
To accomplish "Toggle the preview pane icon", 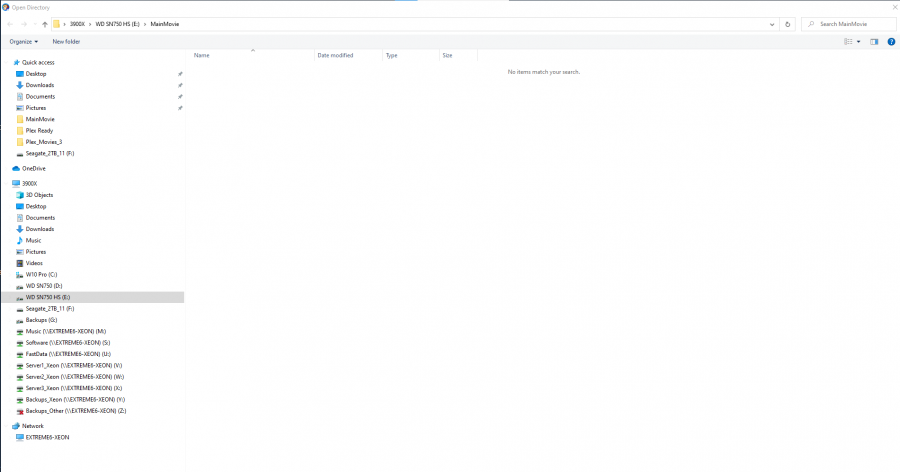I will pos(874,41).
